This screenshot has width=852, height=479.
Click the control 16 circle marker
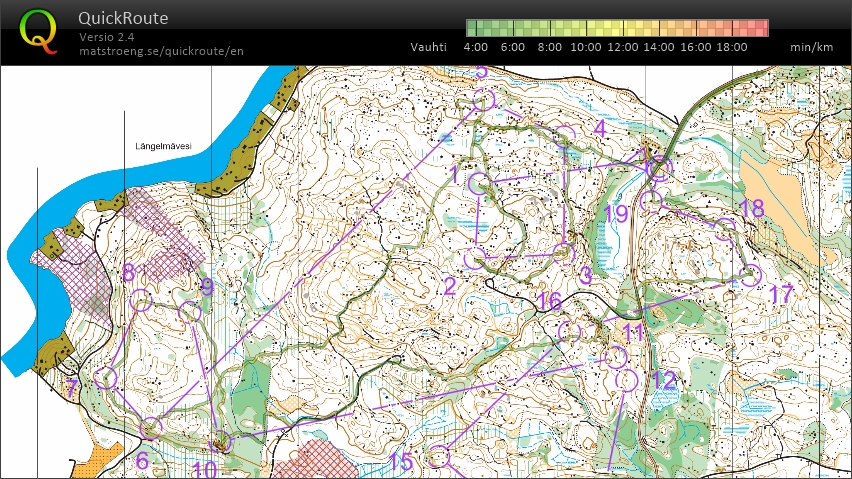pos(570,331)
